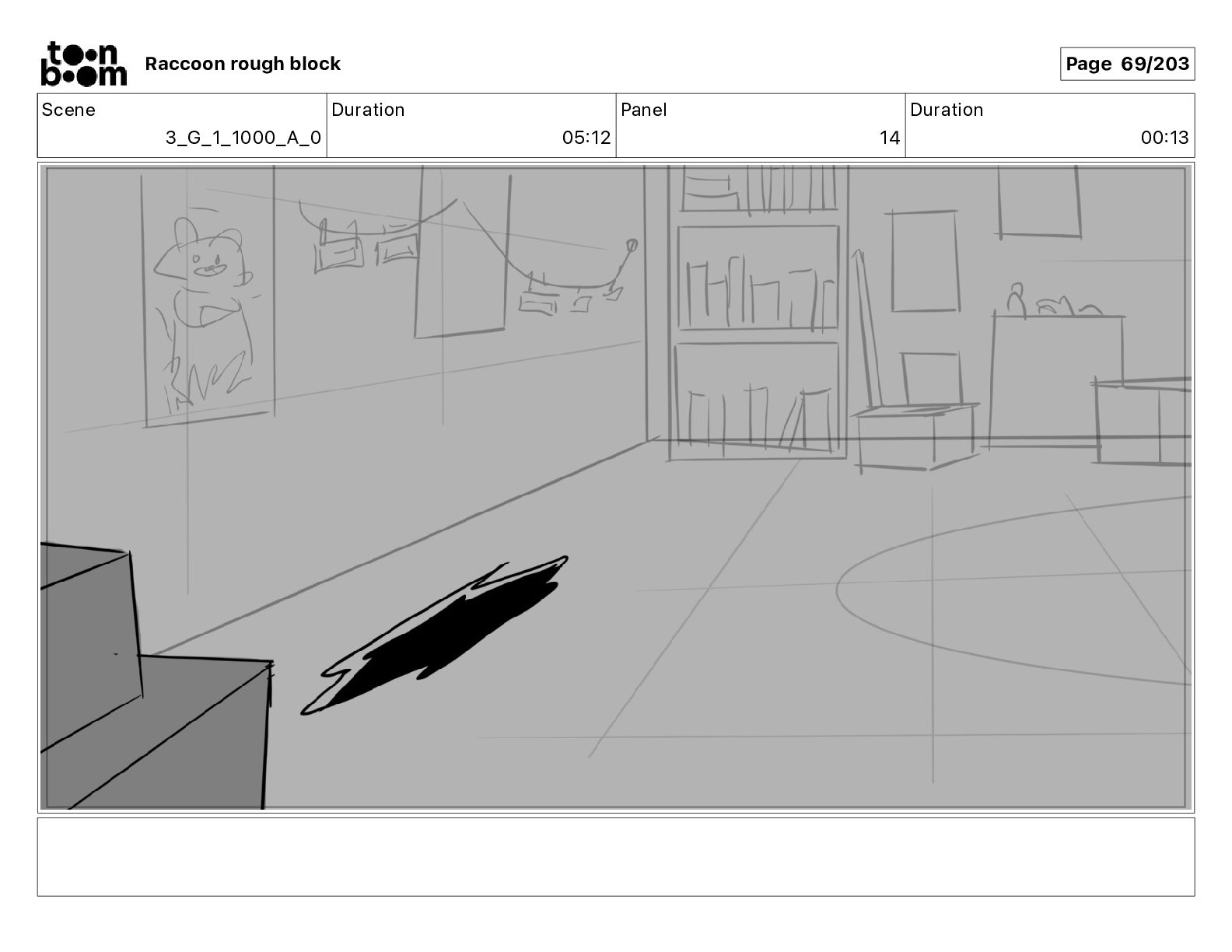Select scene name '3_G_1_1000_A_0'
The width and height of the screenshot is (1232, 952).
pos(243,138)
